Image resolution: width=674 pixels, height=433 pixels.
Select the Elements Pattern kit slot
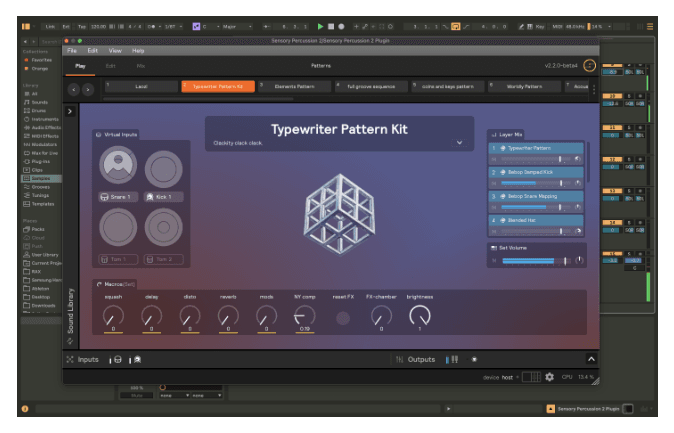point(294,86)
